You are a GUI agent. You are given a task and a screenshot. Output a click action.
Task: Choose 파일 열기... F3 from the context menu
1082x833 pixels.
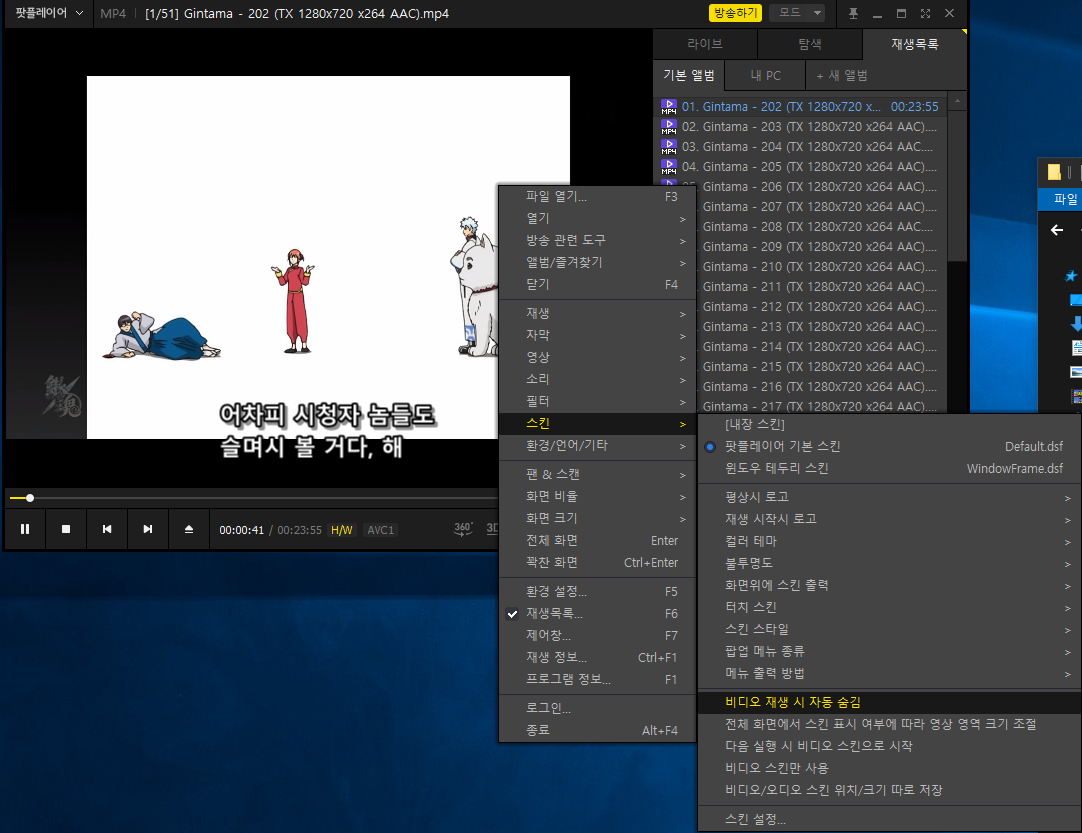597,196
